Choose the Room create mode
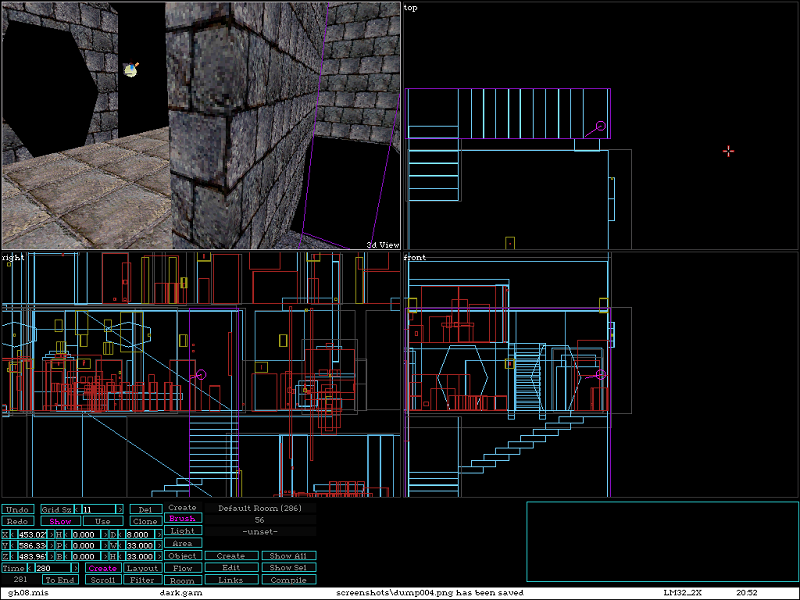The width and height of the screenshot is (800, 600). pyautogui.click(x=182, y=580)
